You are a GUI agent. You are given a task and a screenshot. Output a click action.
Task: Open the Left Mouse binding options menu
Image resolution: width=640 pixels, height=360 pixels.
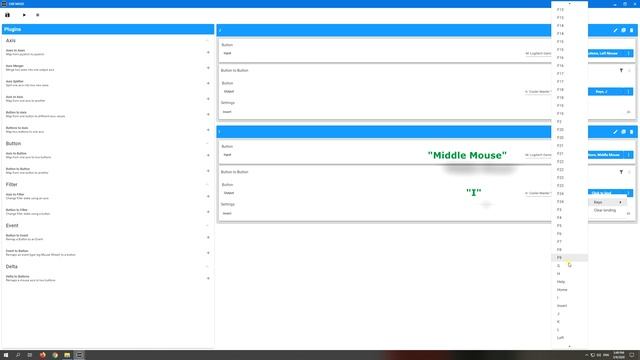pyautogui.click(x=629, y=53)
